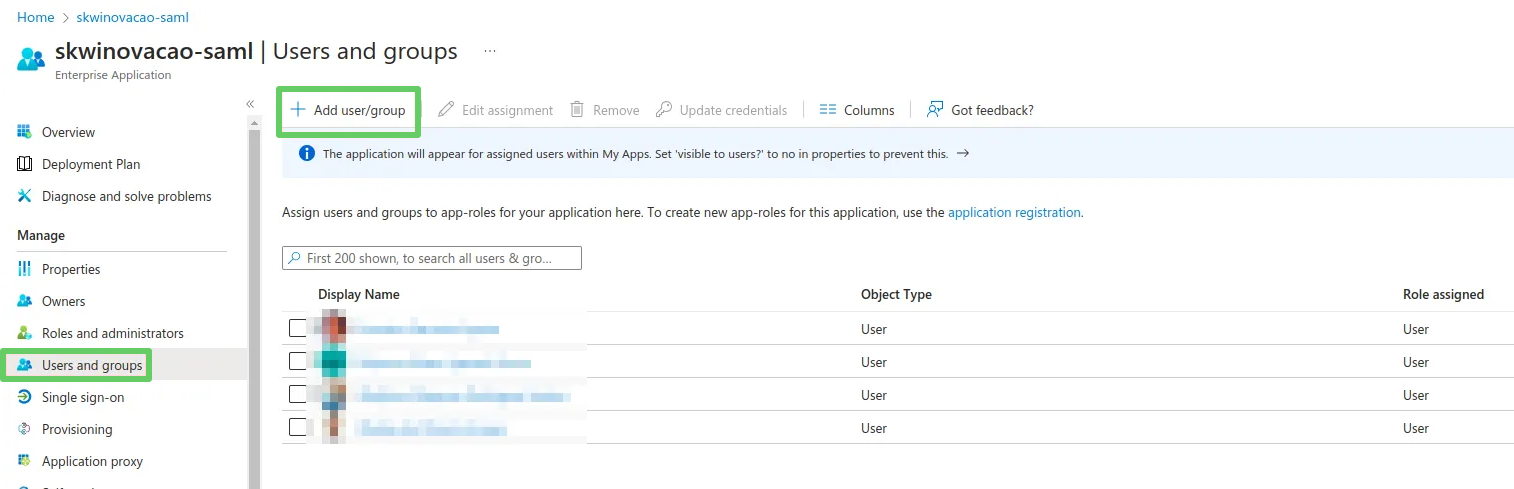The image size is (1514, 489).
Task: Check the second user row checkbox
Action: click(298, 361)
